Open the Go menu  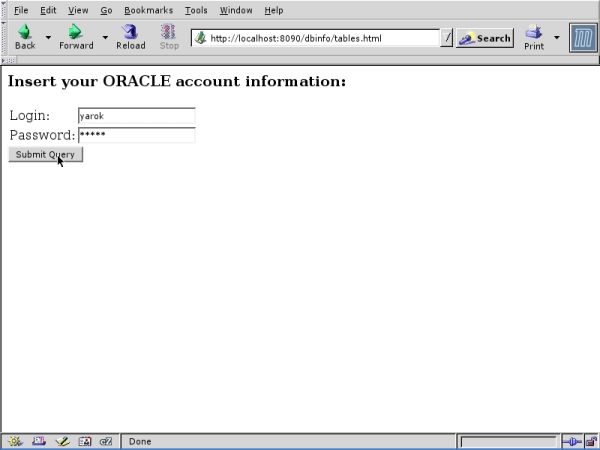coord(106,10)
